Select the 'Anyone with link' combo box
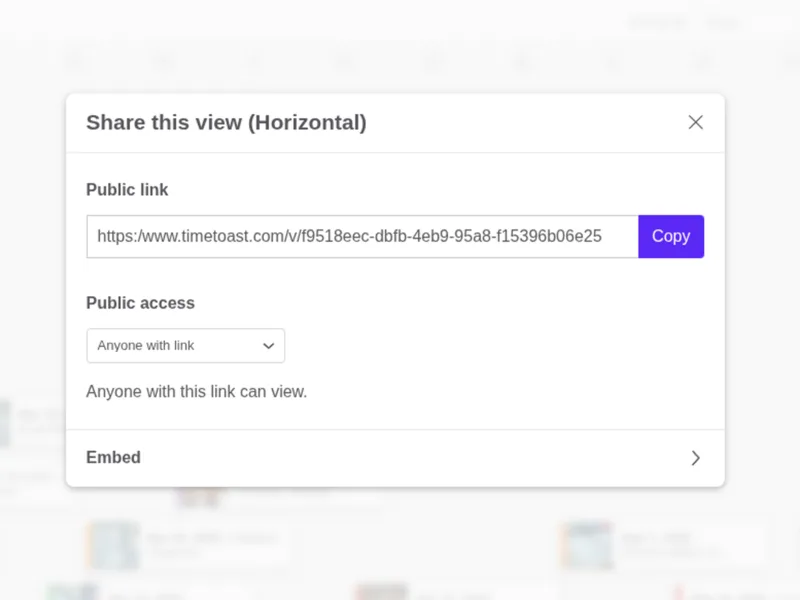 tap(185, 345)
